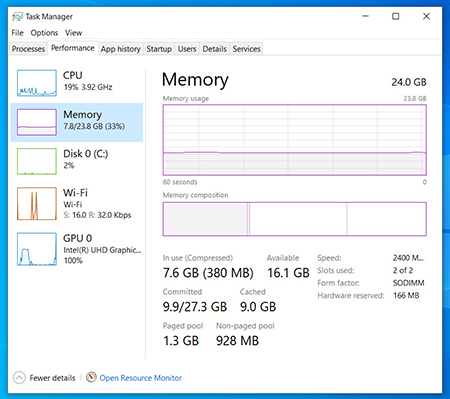The height and width of the screenshot is (399, 450).
Task: Click the Open Resource Monitor link
Action: point(141,378)
